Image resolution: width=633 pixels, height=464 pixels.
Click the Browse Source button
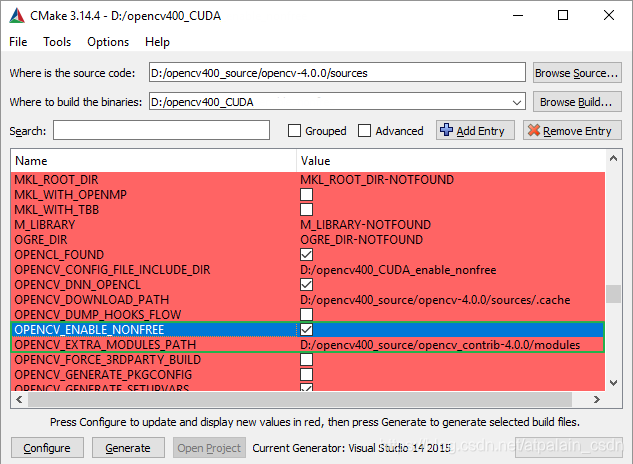[577, 73]
